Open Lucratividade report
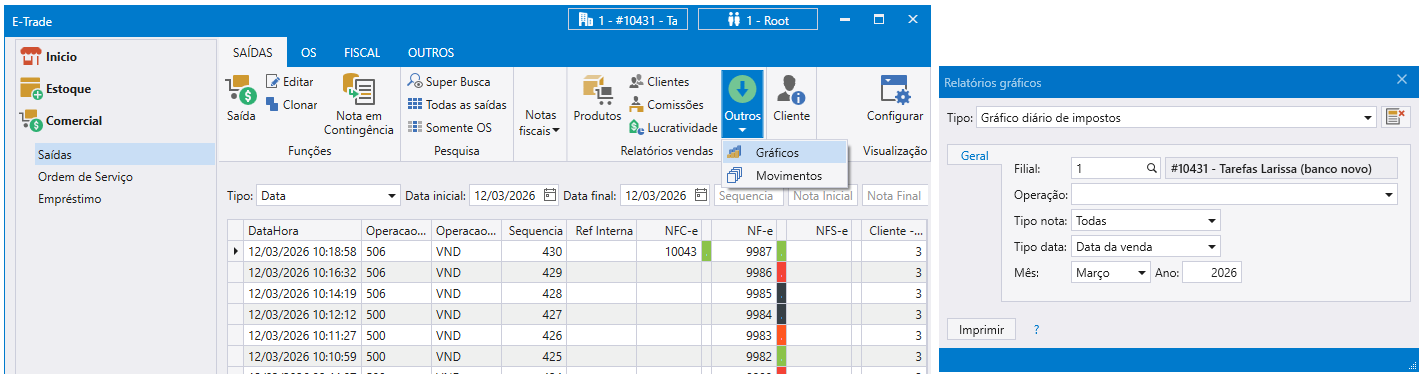 point(673,128)
